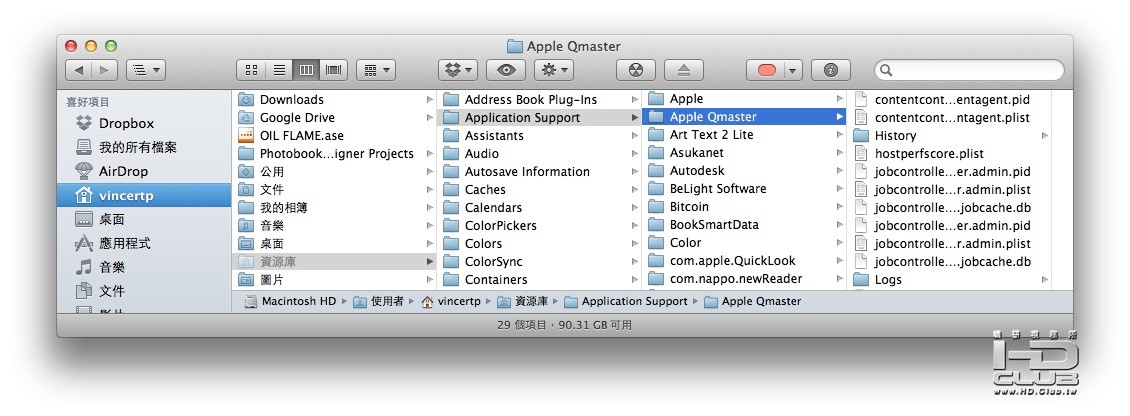
Task: Select 我的所有檔案 in the sidebar
Action: click(144, 147)
